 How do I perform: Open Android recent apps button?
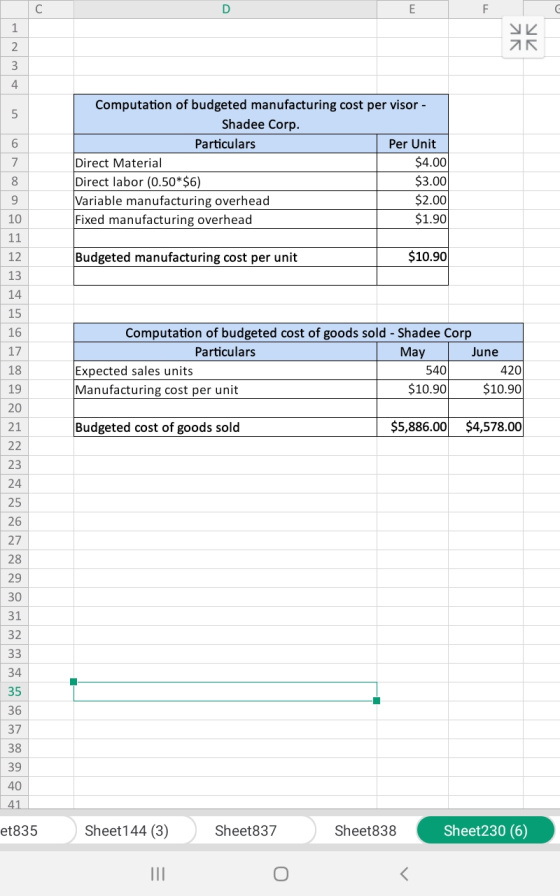click(x=158, y=874)
